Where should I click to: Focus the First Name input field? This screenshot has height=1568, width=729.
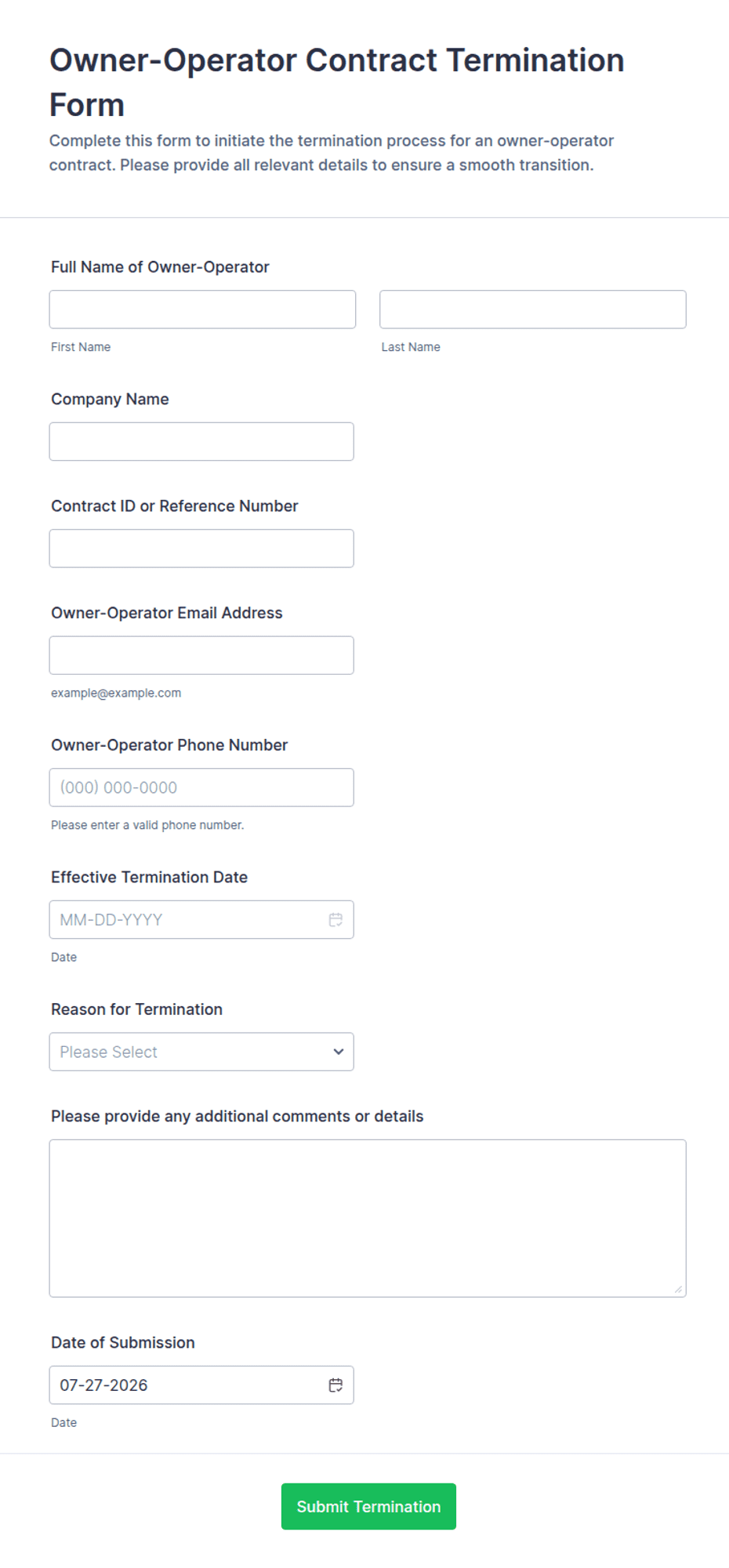tap(202, 310)
